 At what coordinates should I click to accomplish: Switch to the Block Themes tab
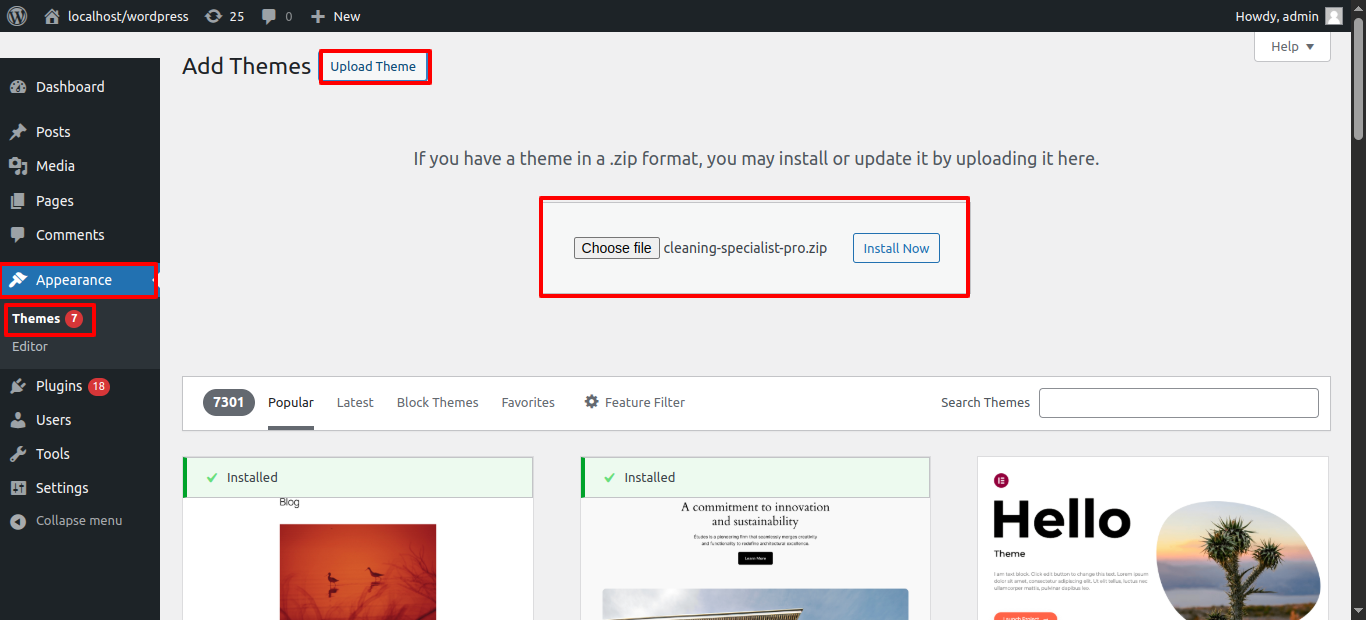click(437, 402)
